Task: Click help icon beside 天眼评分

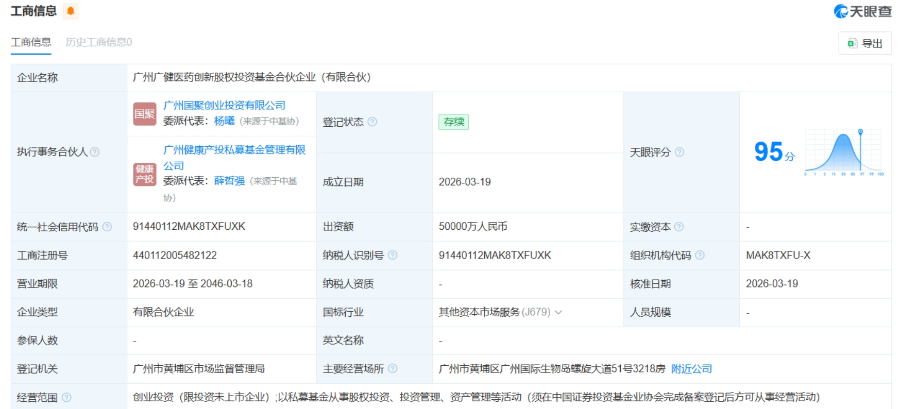Action: [679, 152]
